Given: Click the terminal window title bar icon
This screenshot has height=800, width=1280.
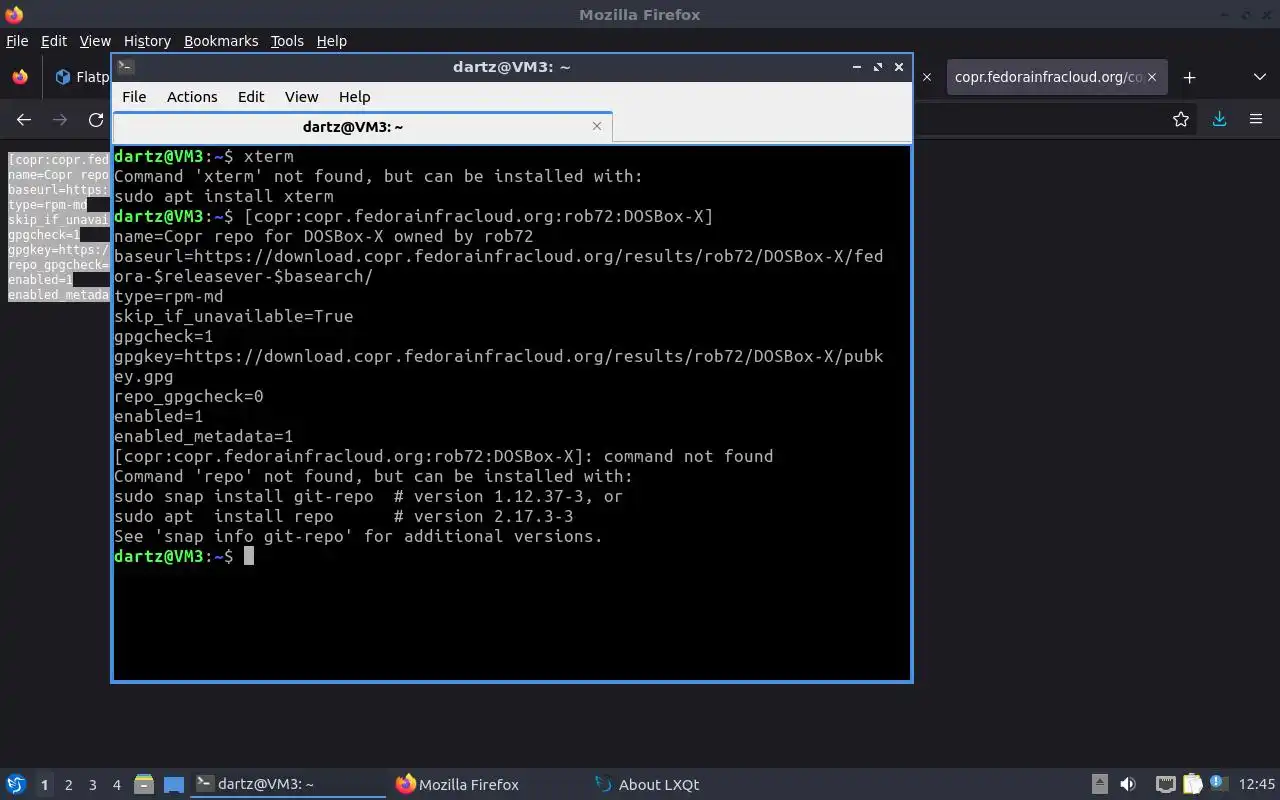Looking at the screenshot, I should [x=125, y=67].
